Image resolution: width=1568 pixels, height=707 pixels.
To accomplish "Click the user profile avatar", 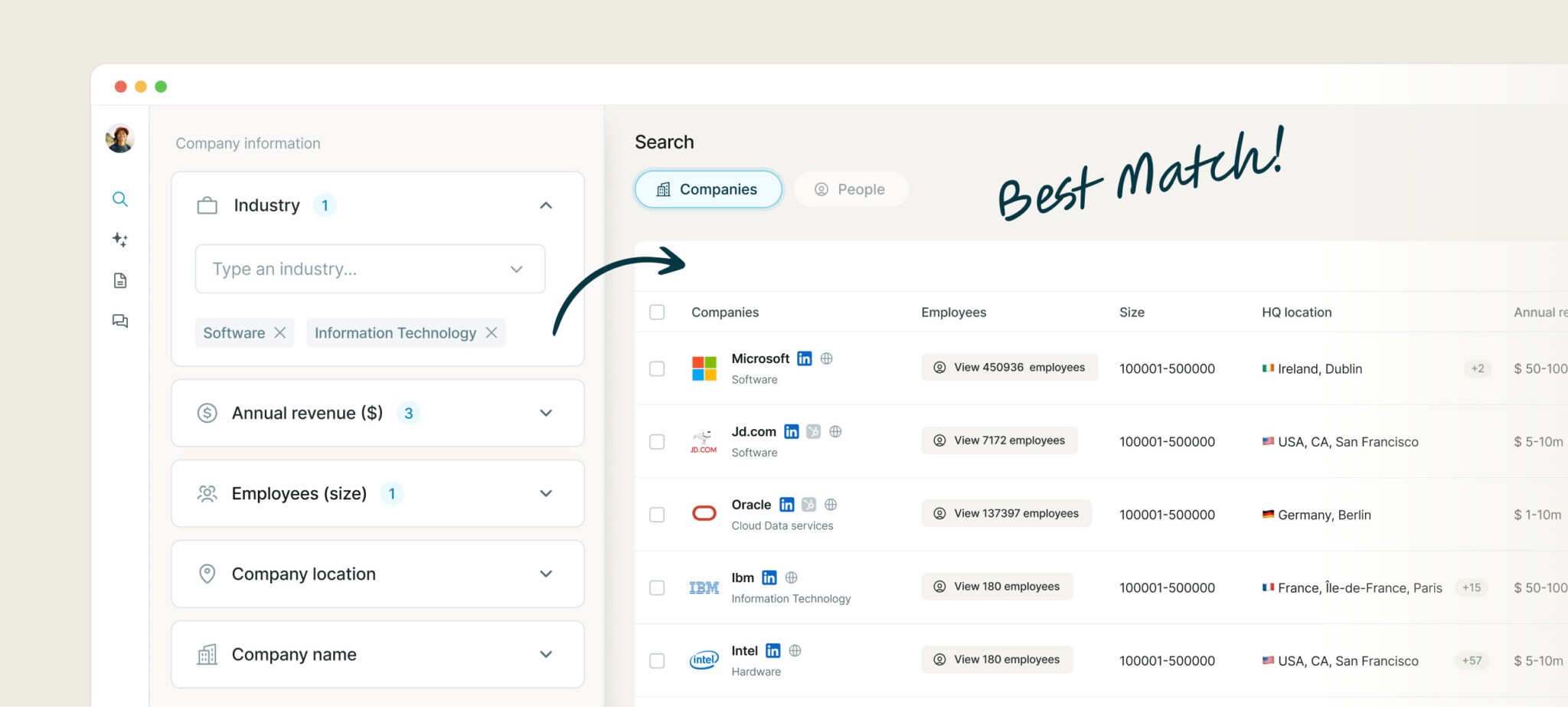I will coord(120,139).
